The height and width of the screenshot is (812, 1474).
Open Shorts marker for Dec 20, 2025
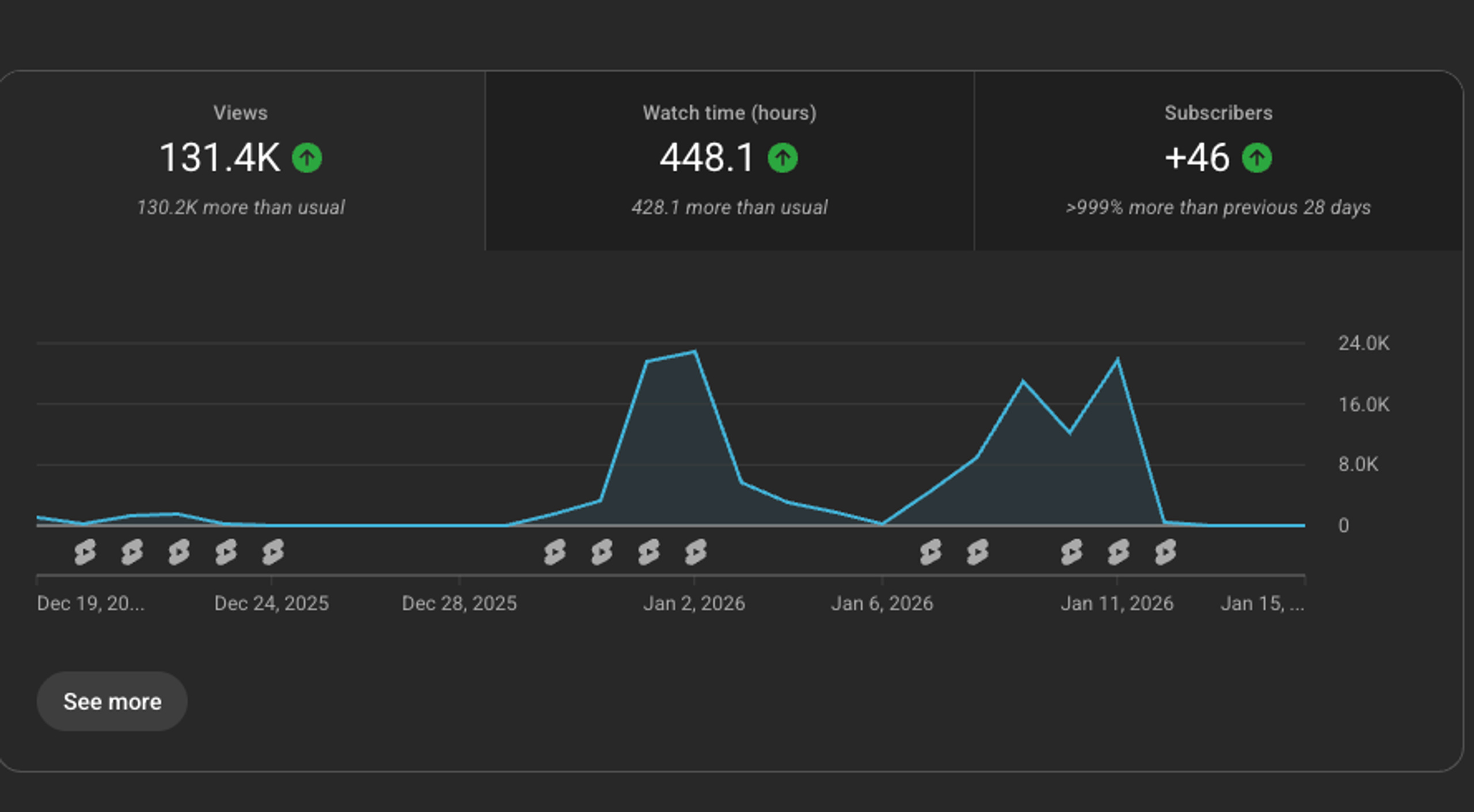(85, 552)
